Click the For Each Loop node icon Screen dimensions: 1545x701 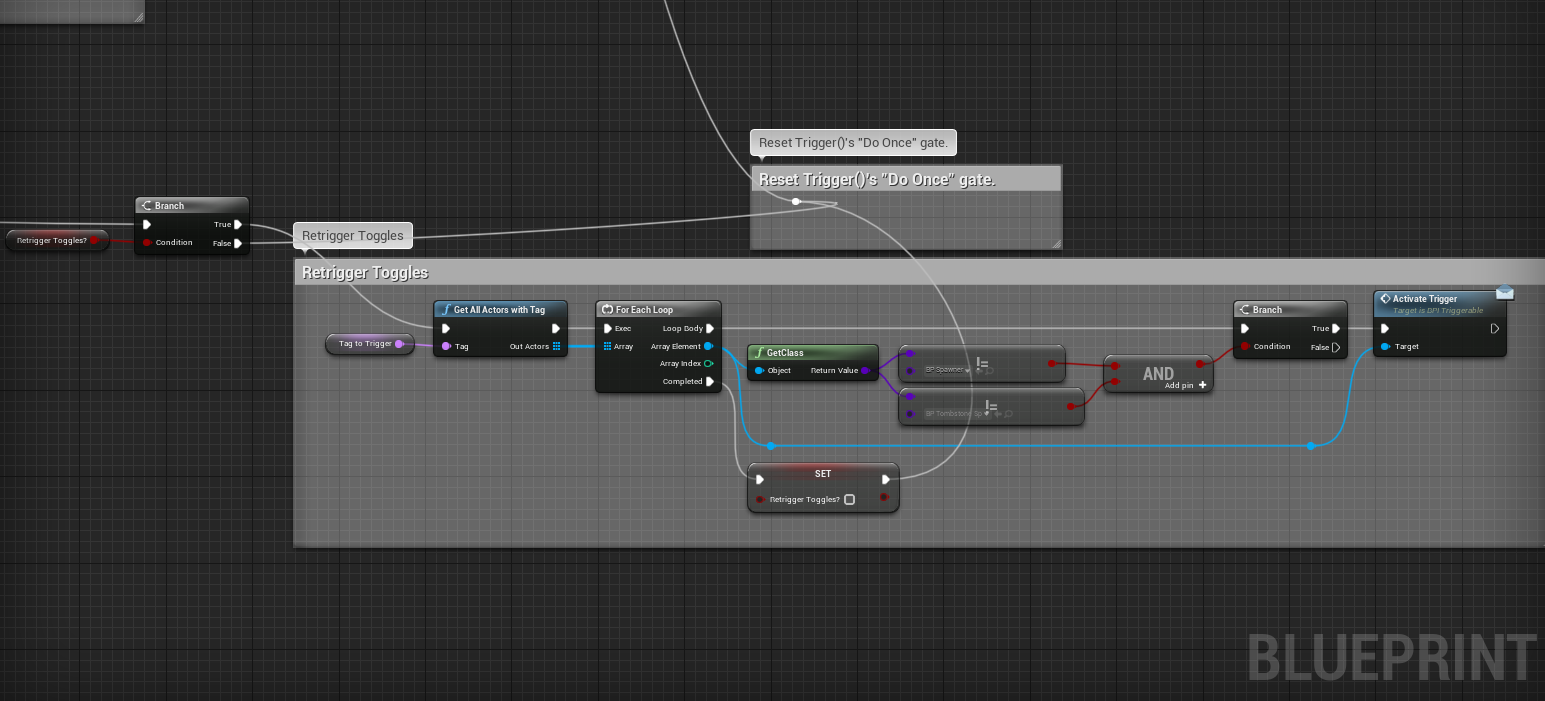click(607, 310)
